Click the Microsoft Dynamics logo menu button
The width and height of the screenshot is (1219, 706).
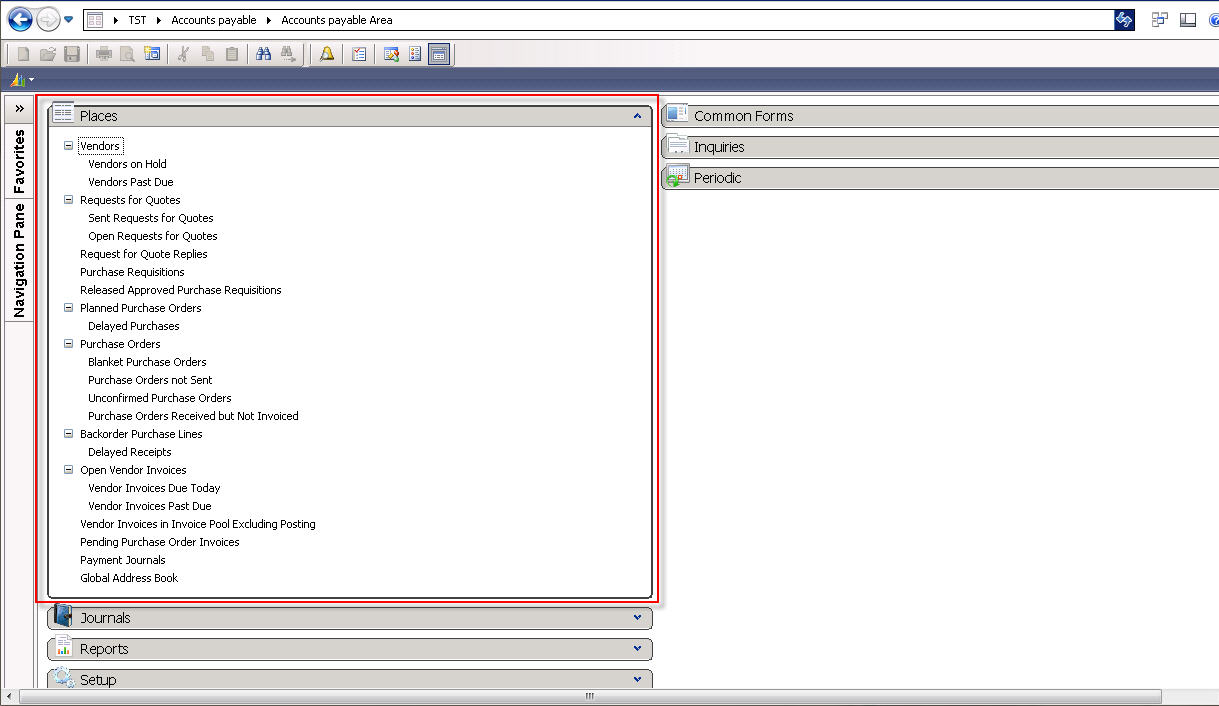click(x=18, y=79)
